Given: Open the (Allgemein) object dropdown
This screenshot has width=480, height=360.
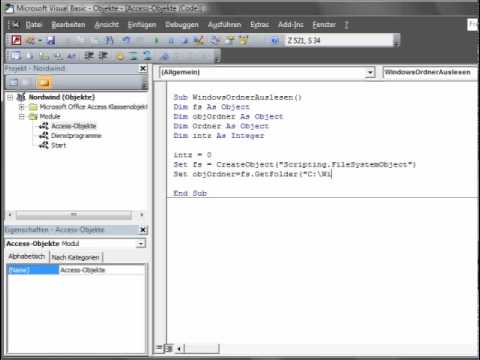Looking at the screenshot, I should coord(370,72).
